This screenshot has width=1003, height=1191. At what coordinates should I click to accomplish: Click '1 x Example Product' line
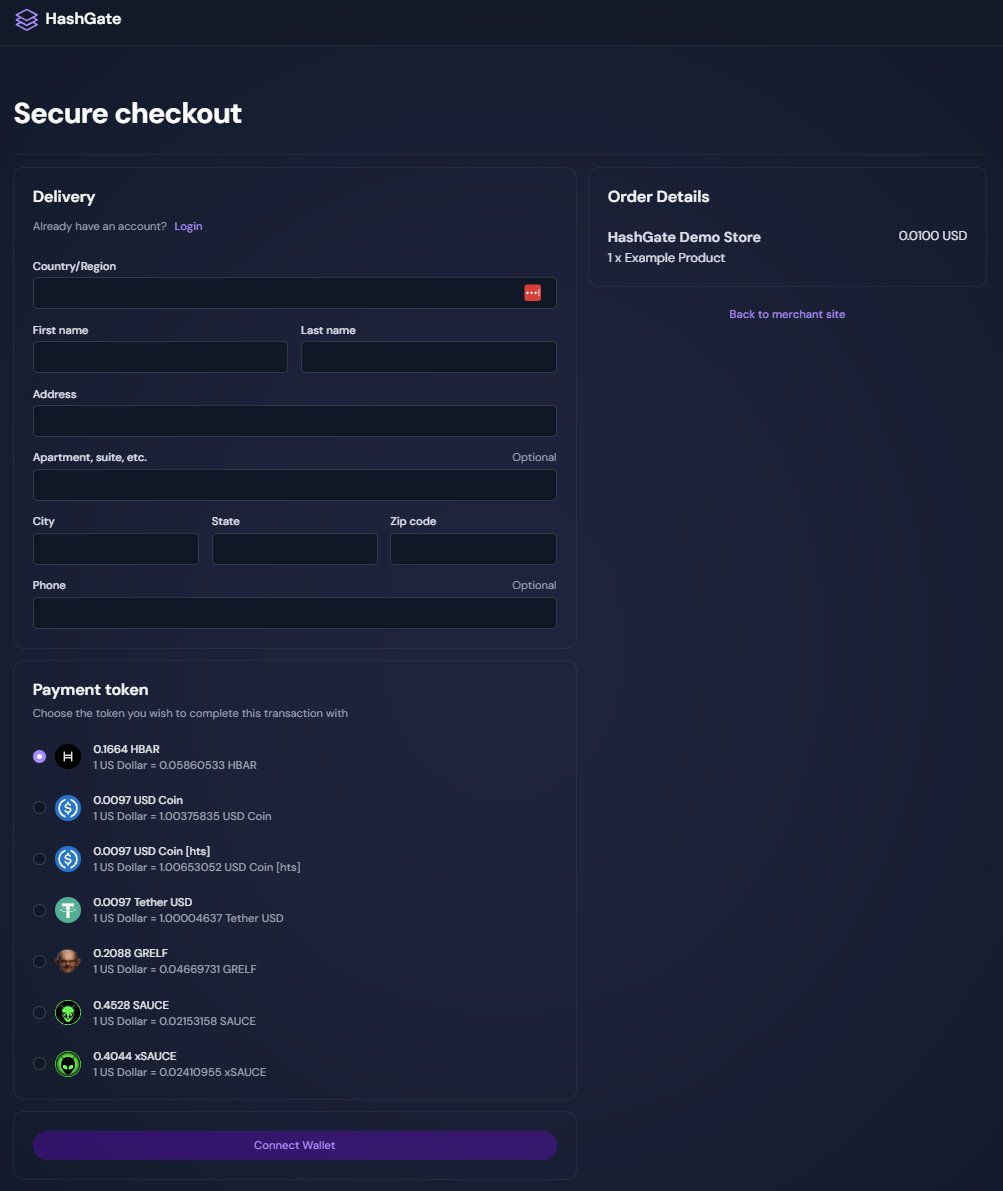coord(666,257)
